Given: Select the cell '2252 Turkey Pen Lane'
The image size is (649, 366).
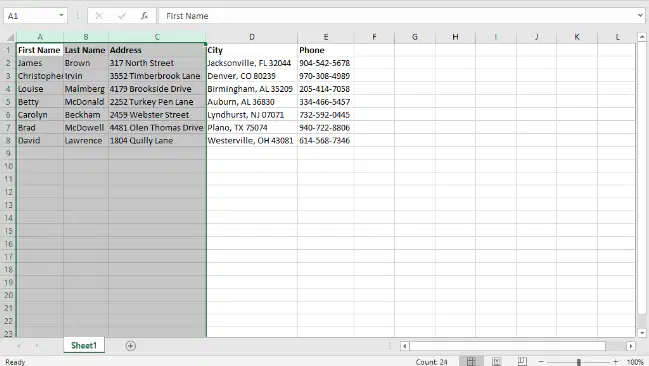Looking at the screenshot, I should tap(157, 101).
